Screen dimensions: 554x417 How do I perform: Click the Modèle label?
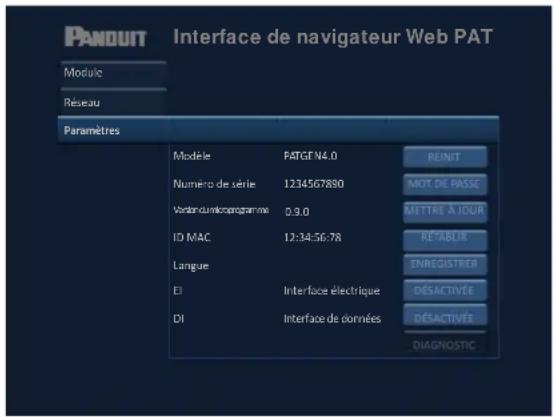click(x=192, y=156)
